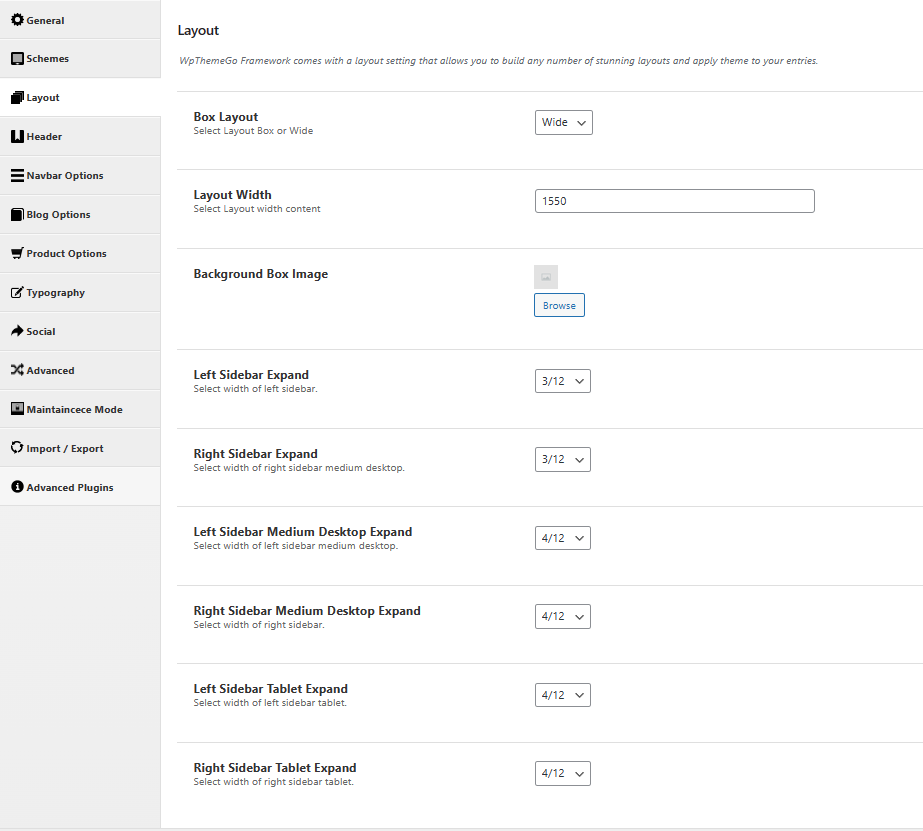The image size is (923, 831).
Task: Click the Social share arrow icon
Action: [18, 331]
